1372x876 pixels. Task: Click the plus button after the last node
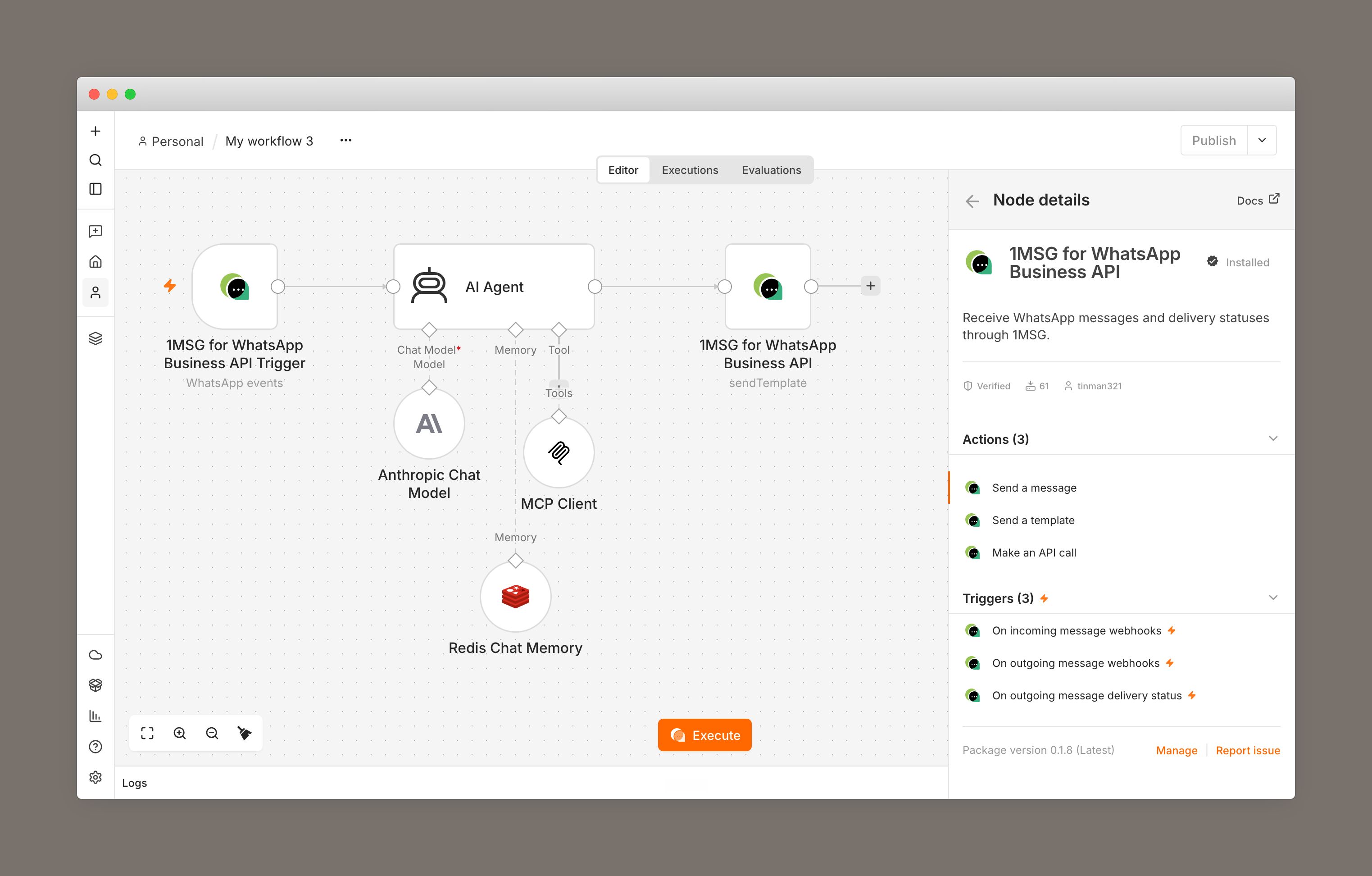pos(871,286)
